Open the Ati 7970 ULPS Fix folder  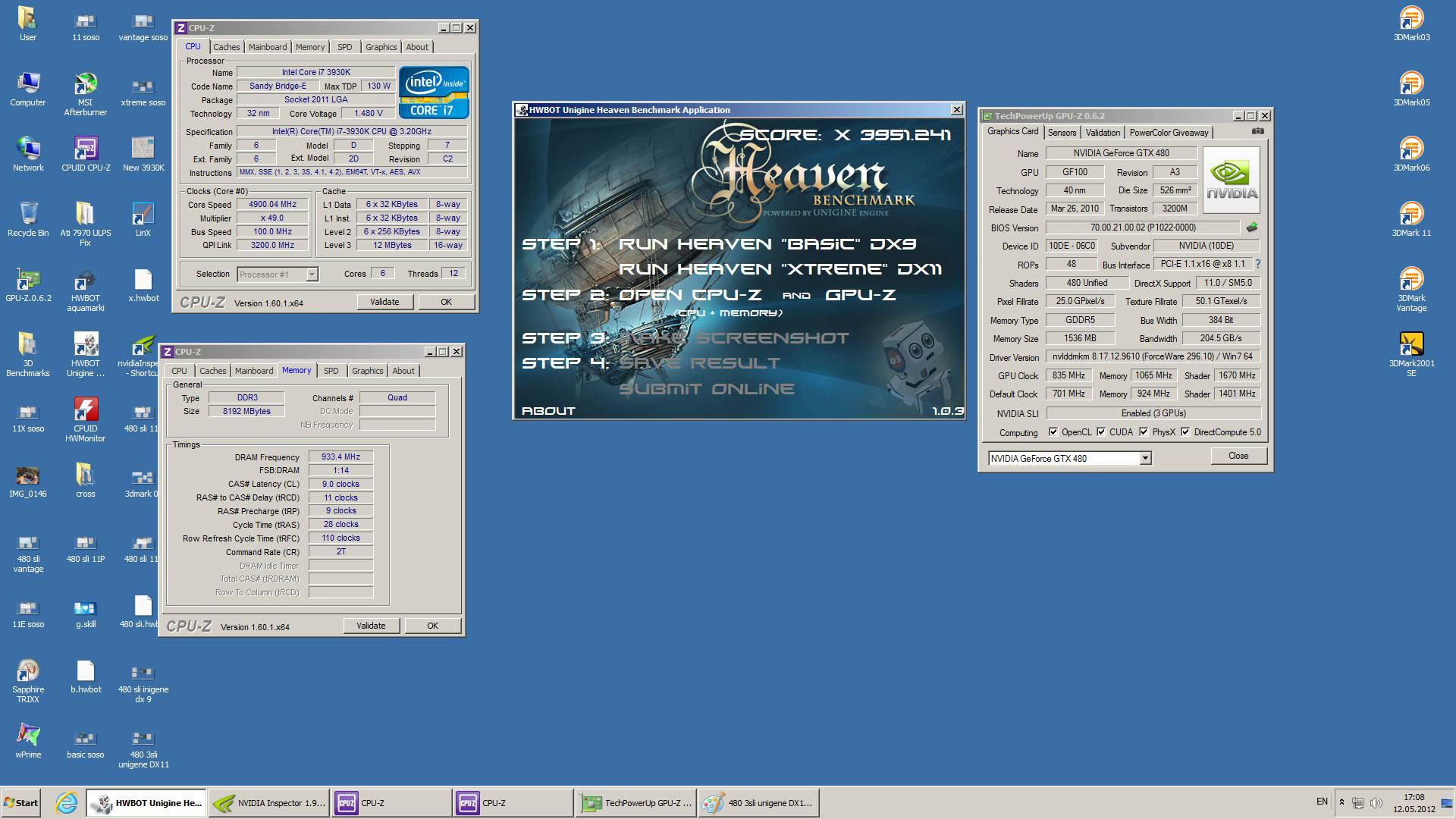click(85, 224)
